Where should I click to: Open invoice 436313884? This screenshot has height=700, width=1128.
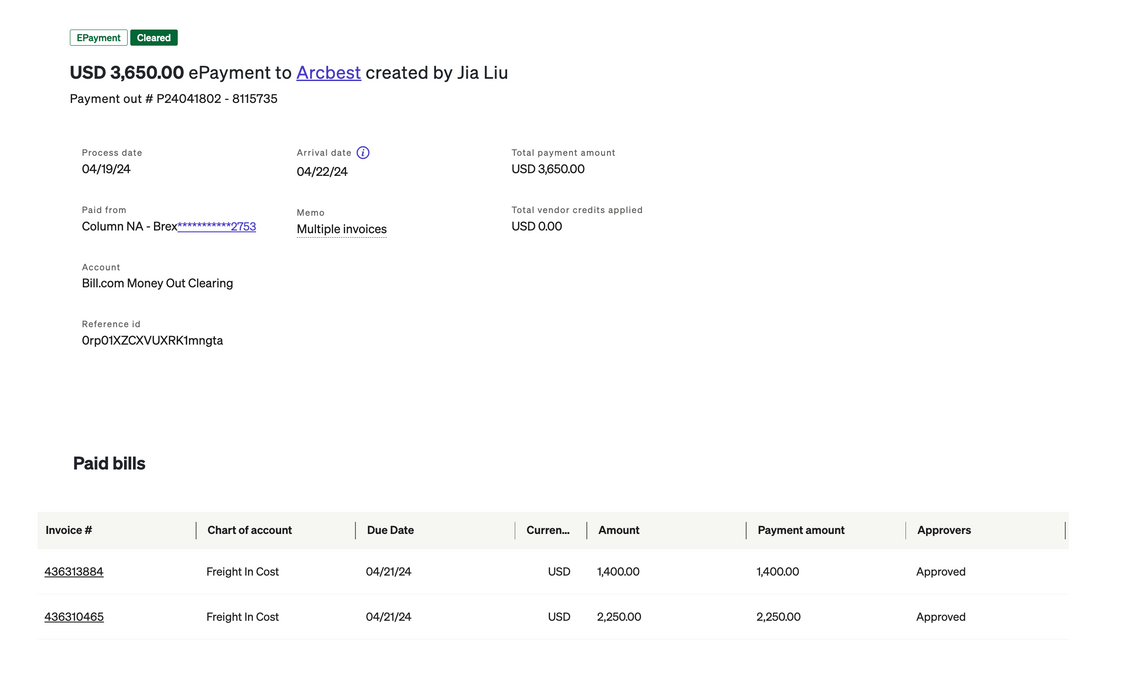coord(74,572)
